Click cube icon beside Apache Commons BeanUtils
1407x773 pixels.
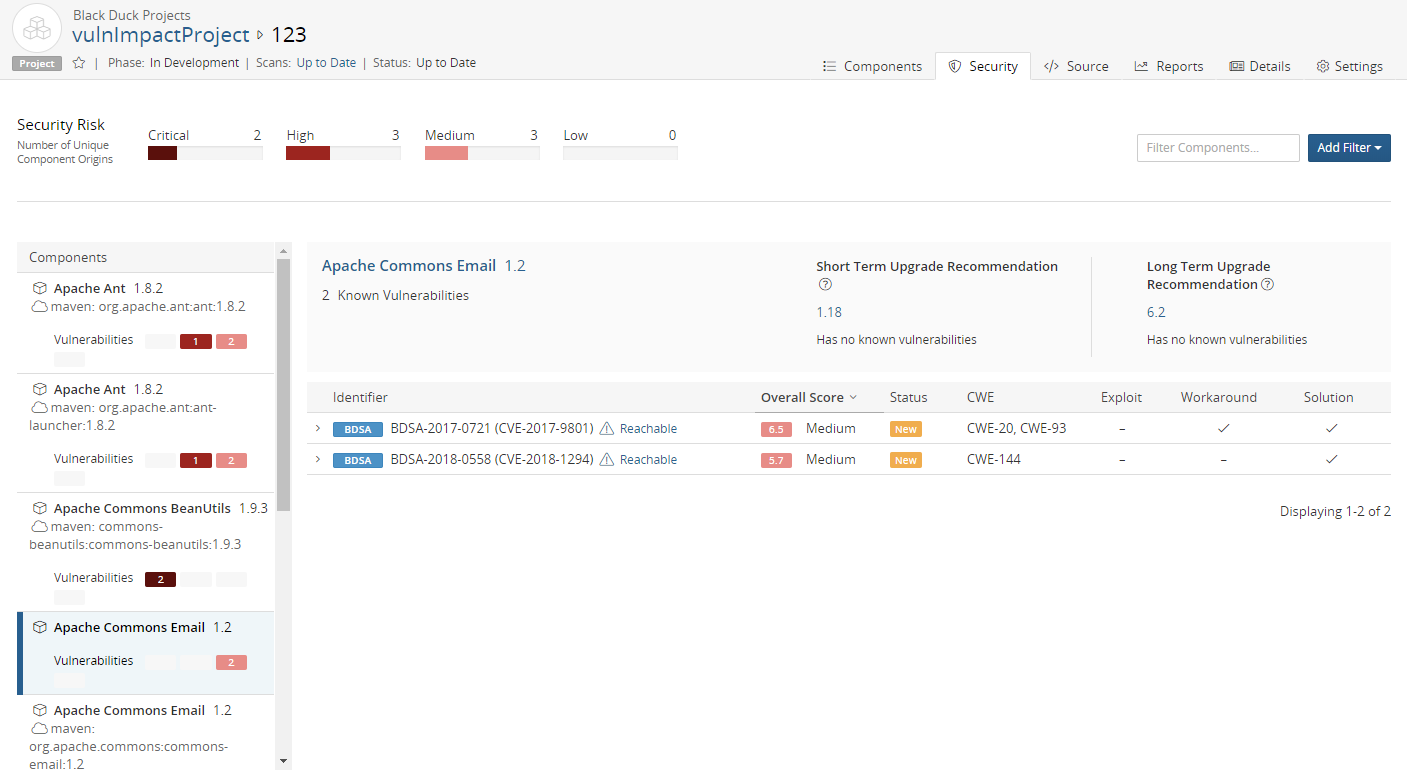tap(40, 509)
